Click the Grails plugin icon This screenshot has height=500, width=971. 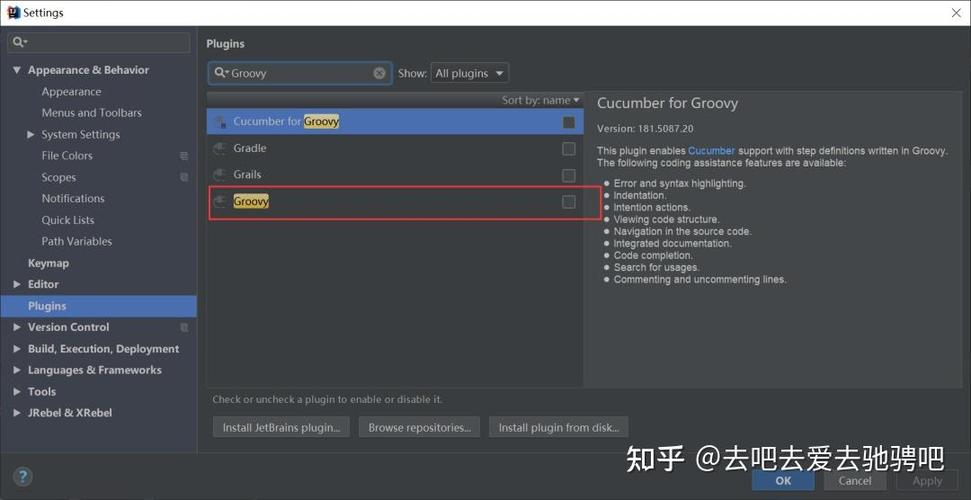click(220, 175)
